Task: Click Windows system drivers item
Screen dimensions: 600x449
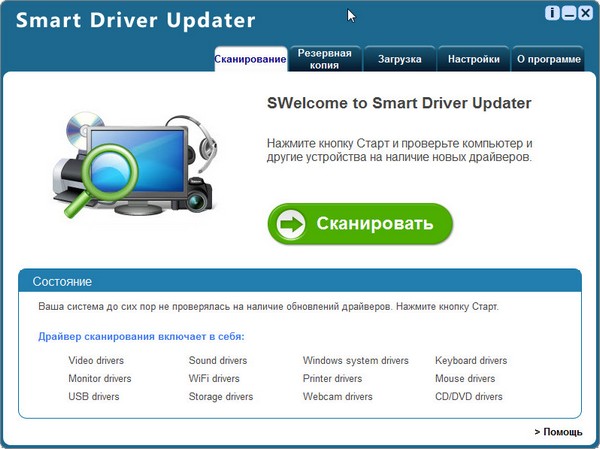Action: coord(355,360)
